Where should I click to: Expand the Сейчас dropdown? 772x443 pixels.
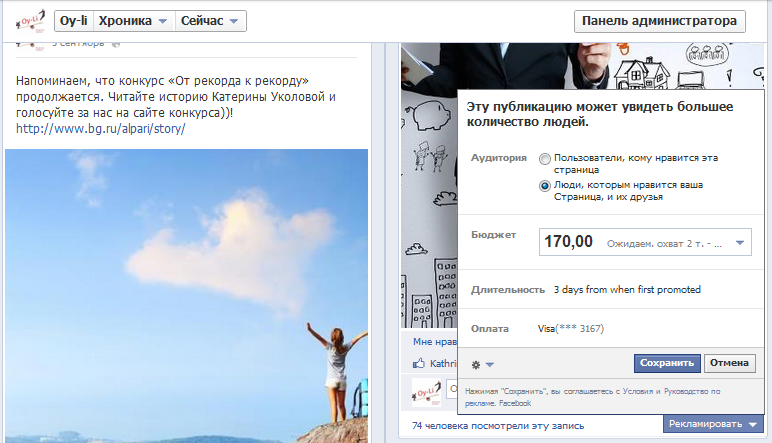click(x=210, y=21)
